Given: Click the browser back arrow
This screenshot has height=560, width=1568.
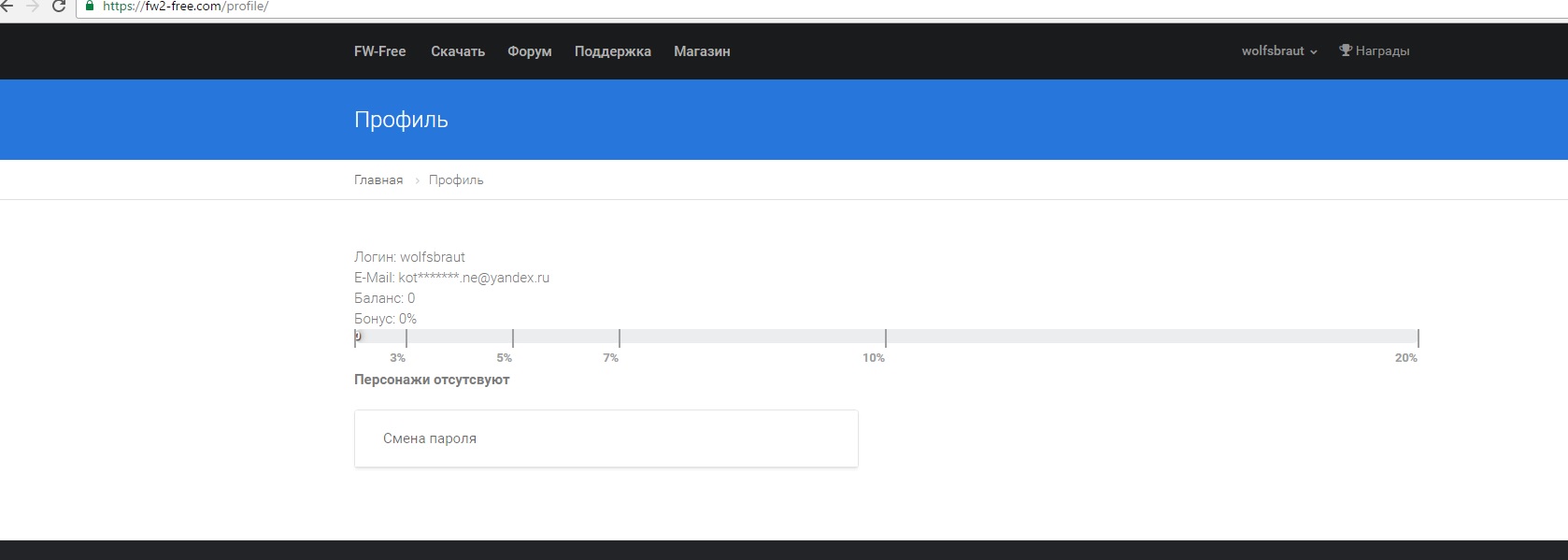Looking at the screenshot, I should [7, 7].
